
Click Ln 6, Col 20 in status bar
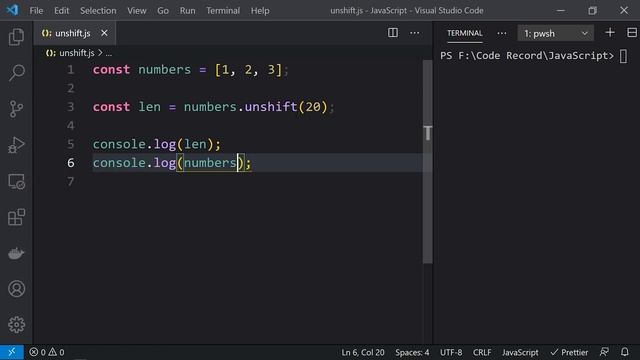pos(363,352)
